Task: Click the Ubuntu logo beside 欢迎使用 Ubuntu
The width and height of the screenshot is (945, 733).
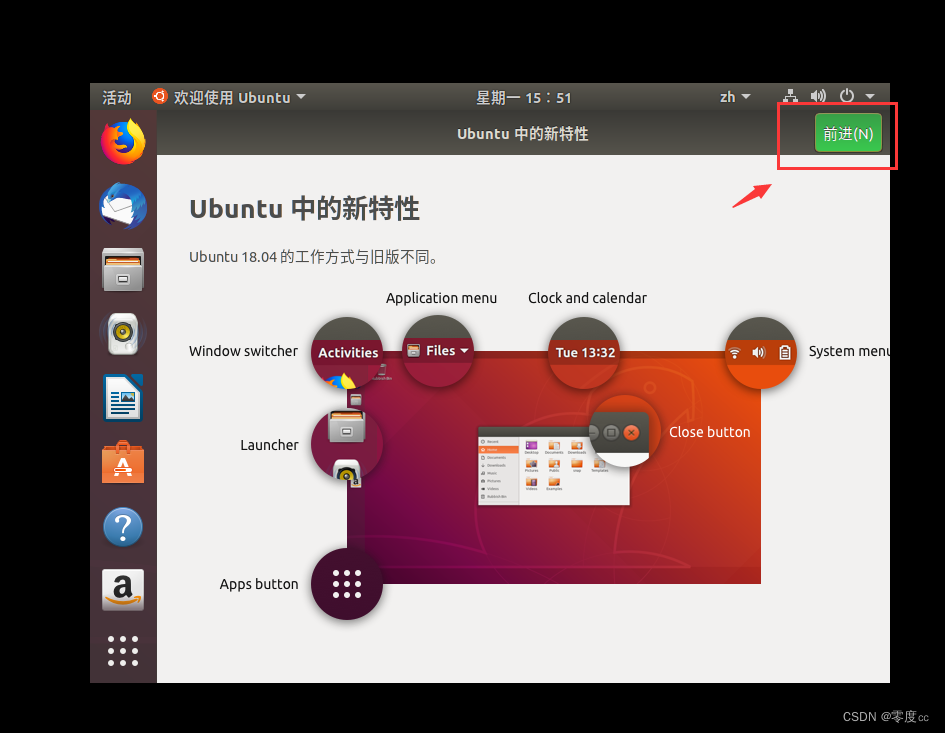Action: pyautogui.click(x=160, y=97)
